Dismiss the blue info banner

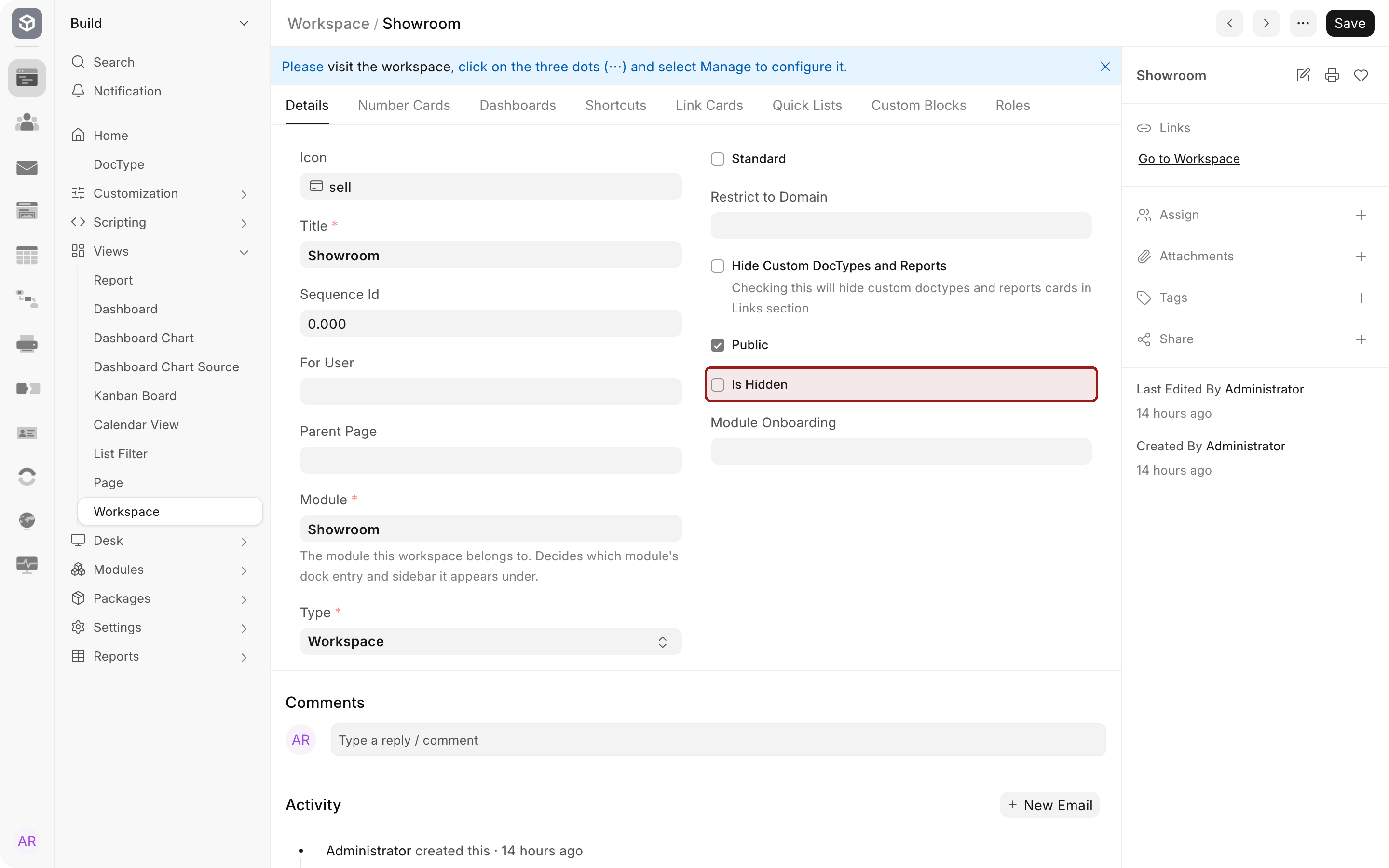pyautogui.click(x=1105, y=67)
